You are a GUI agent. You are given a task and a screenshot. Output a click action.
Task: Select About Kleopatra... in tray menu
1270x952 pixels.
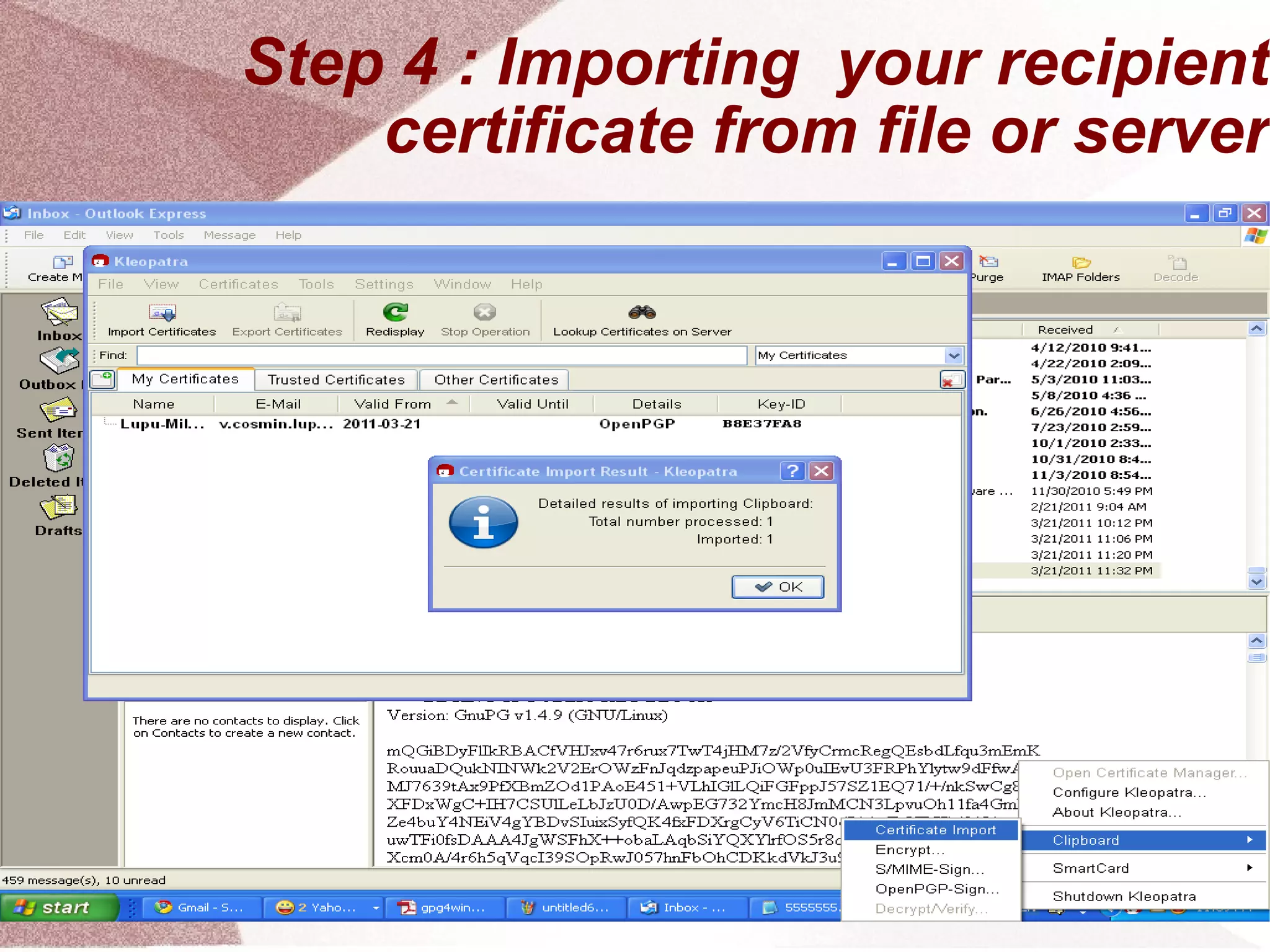pyautogui.click(x=1145, y=812)
